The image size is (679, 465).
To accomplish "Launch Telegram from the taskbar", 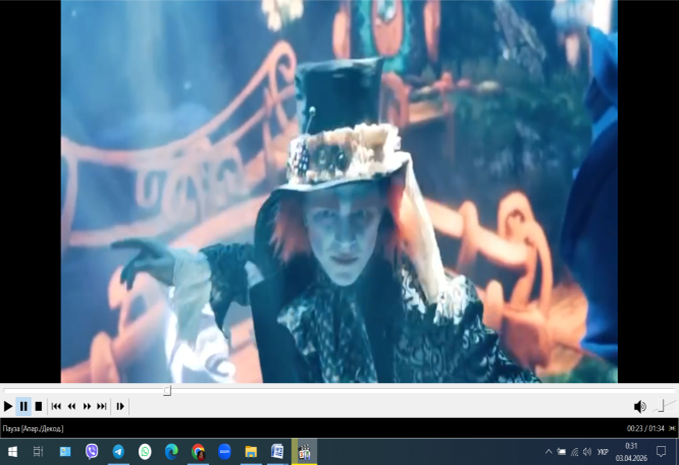I will (119, 452).
